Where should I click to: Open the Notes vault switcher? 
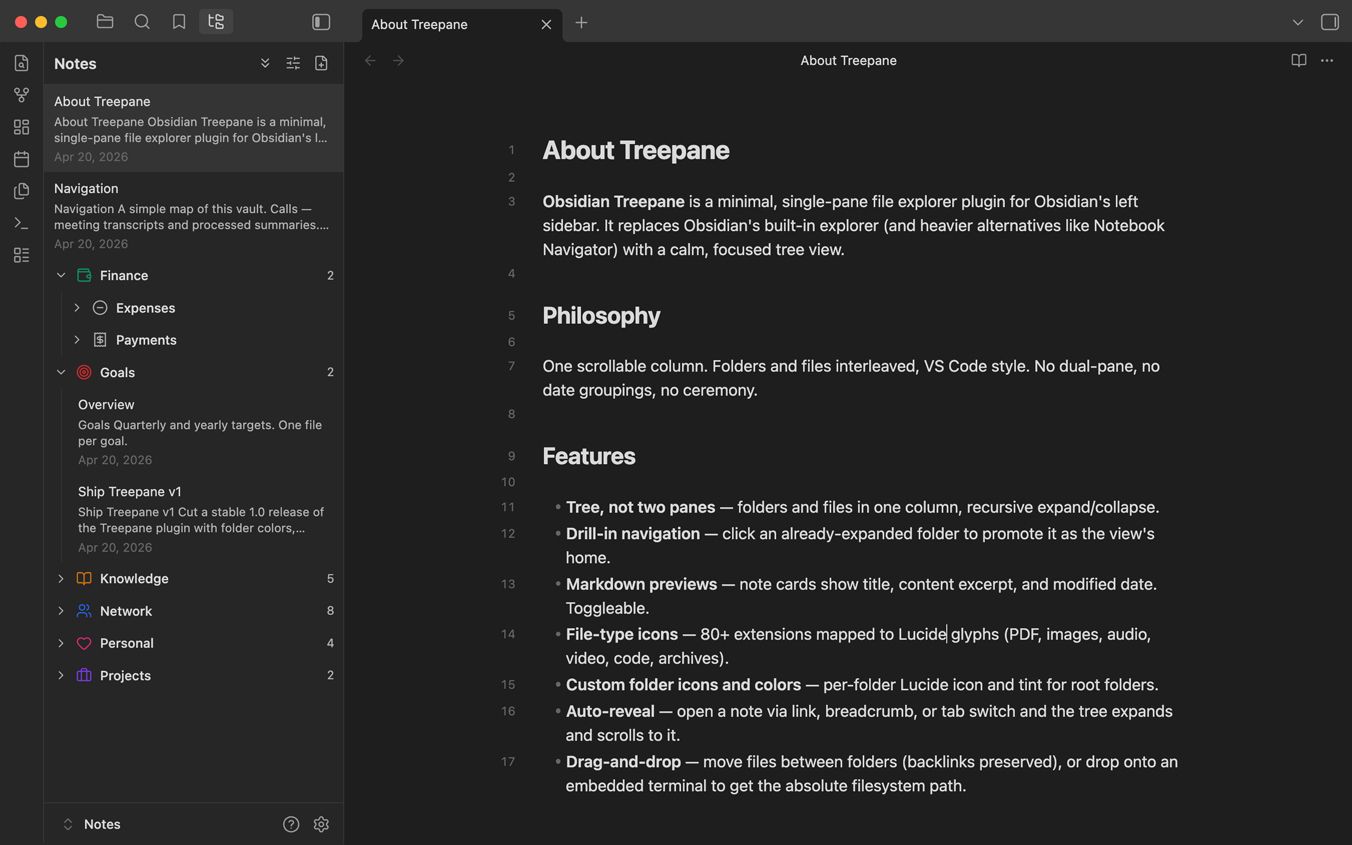92,825
